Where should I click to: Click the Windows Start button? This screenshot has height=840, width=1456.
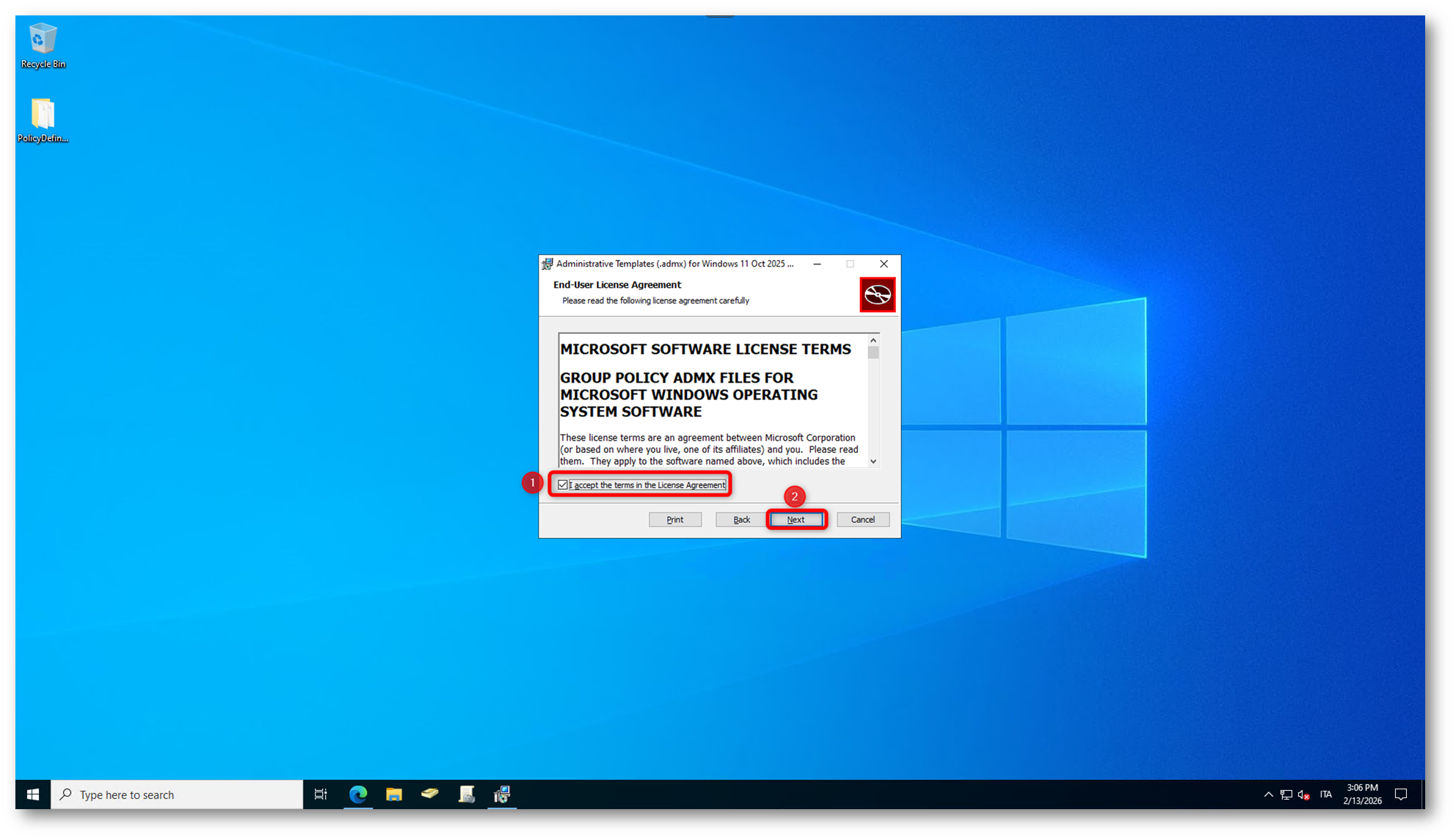[x=33, y=794]
